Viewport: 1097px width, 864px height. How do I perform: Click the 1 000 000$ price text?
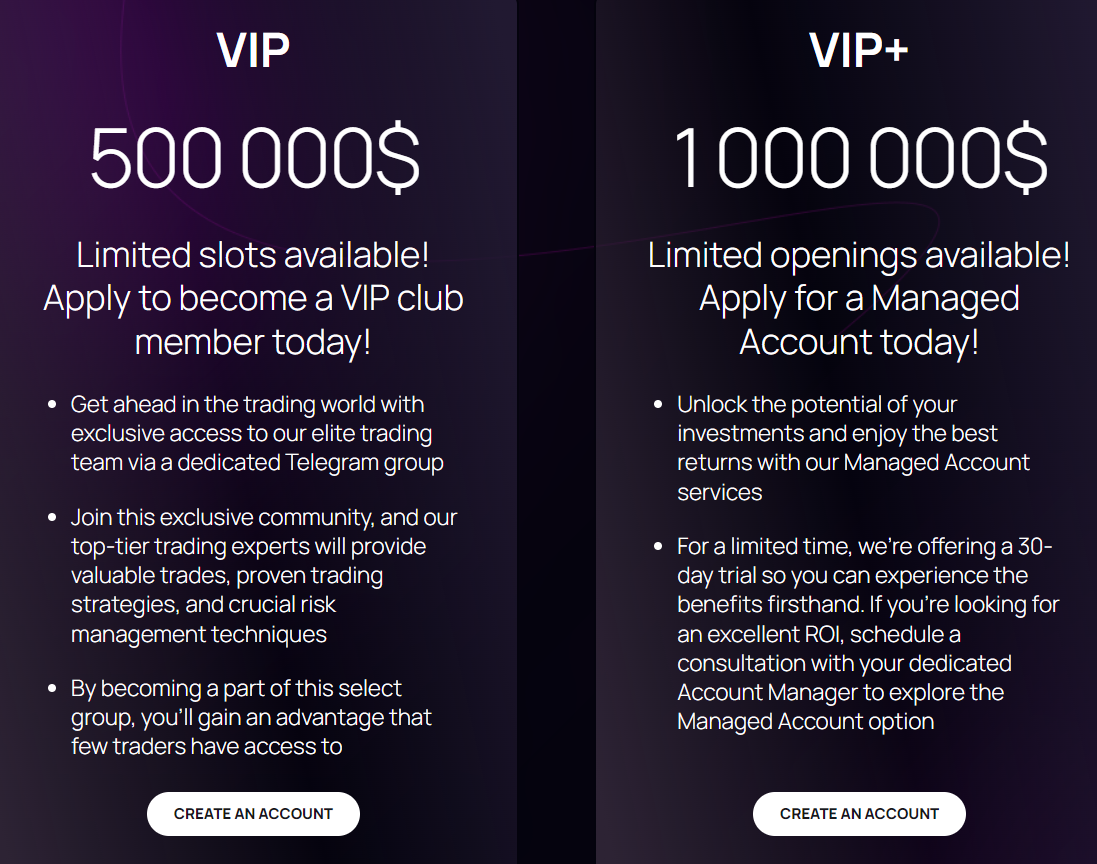tap(860, 157)
